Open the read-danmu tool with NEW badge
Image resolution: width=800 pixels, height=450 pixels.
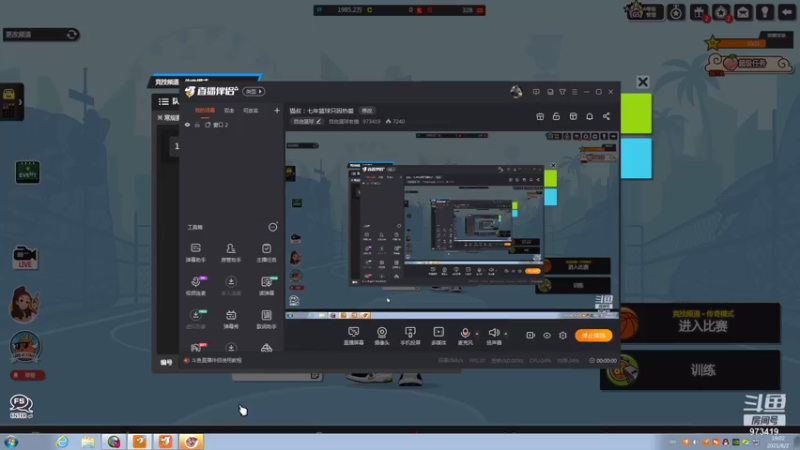(266, 286)
